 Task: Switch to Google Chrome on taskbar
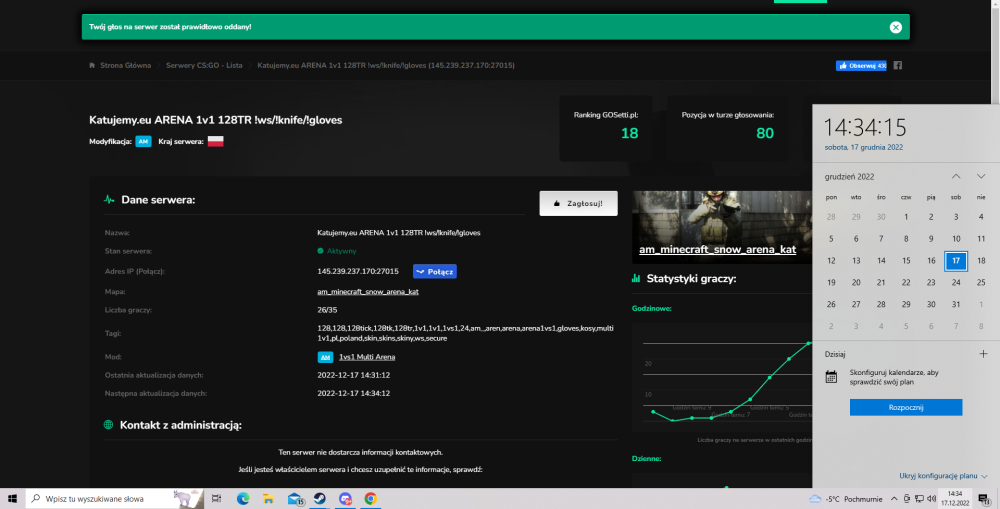click(x=371, y=499)
